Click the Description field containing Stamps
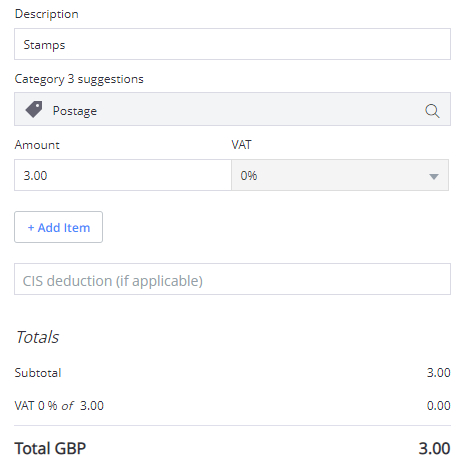Viewport: 464px width, 469px height. pyautogui.click(x=232, y=44)
